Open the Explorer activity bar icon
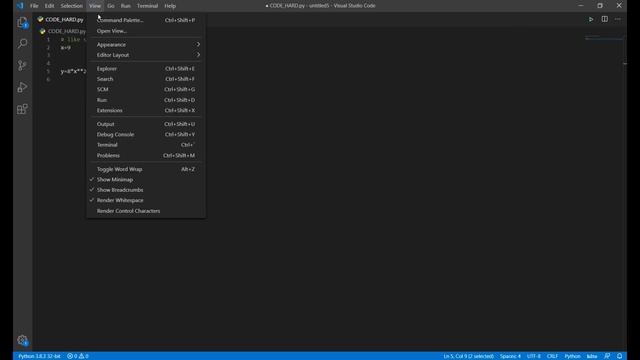 click(x=22, y=22)
